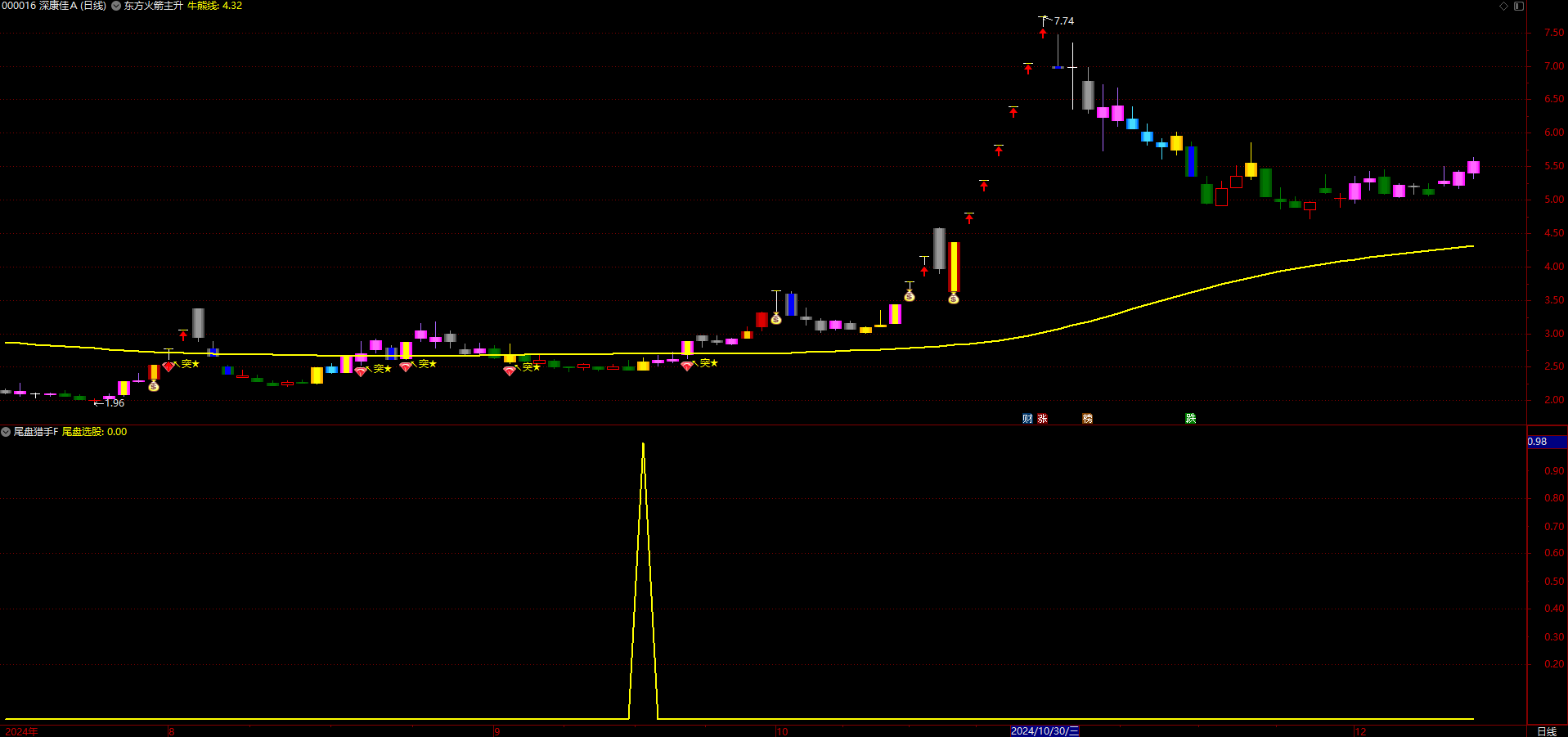The image size is (1568, 737).
Task: Click the highlighted 0.98 value on sub-chart axis
Action: coord(1546,442)
